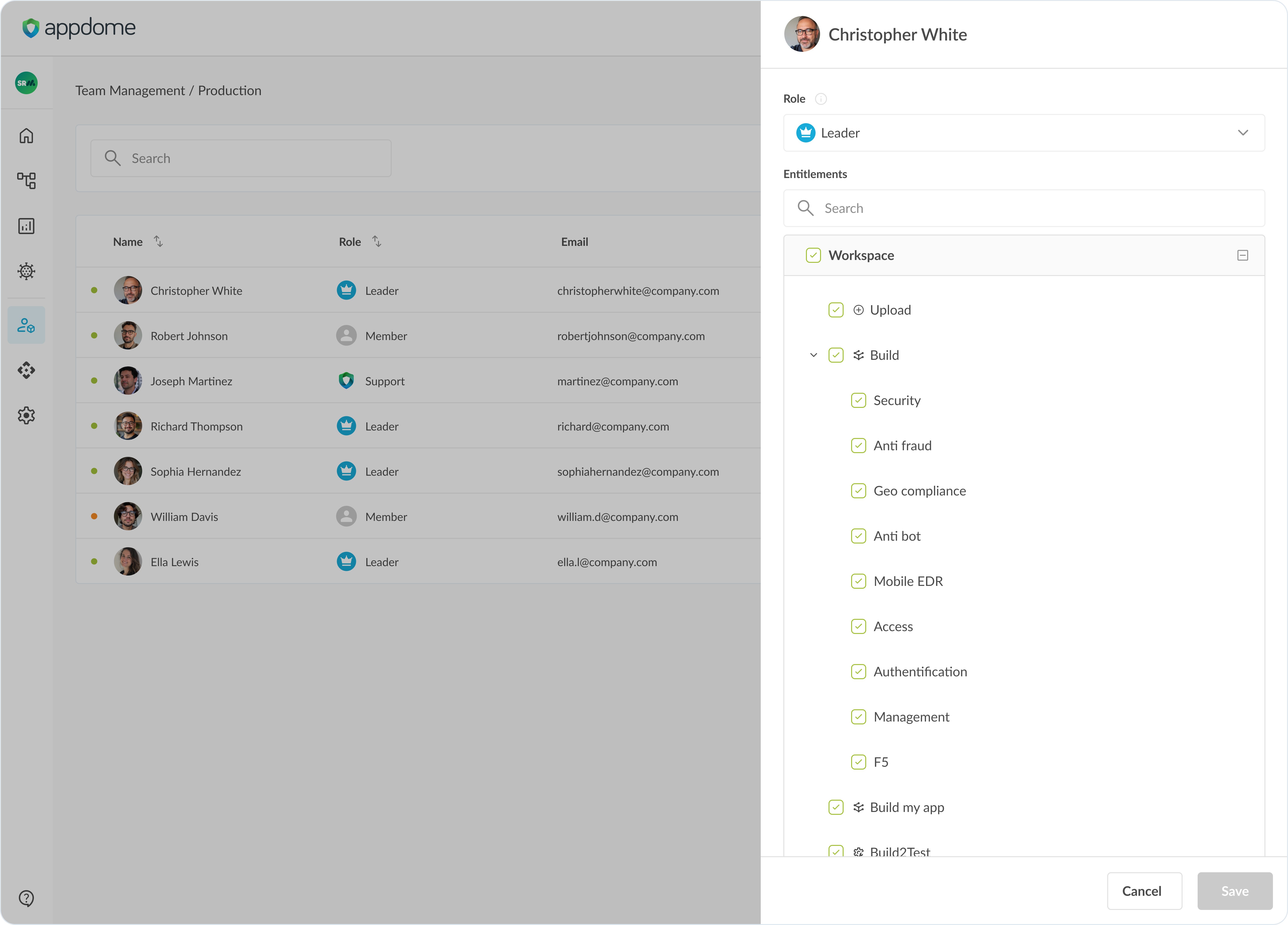Screen dimensions: 1288x925
Task: Select the Team Management sidebar icon
Action: 26,325
